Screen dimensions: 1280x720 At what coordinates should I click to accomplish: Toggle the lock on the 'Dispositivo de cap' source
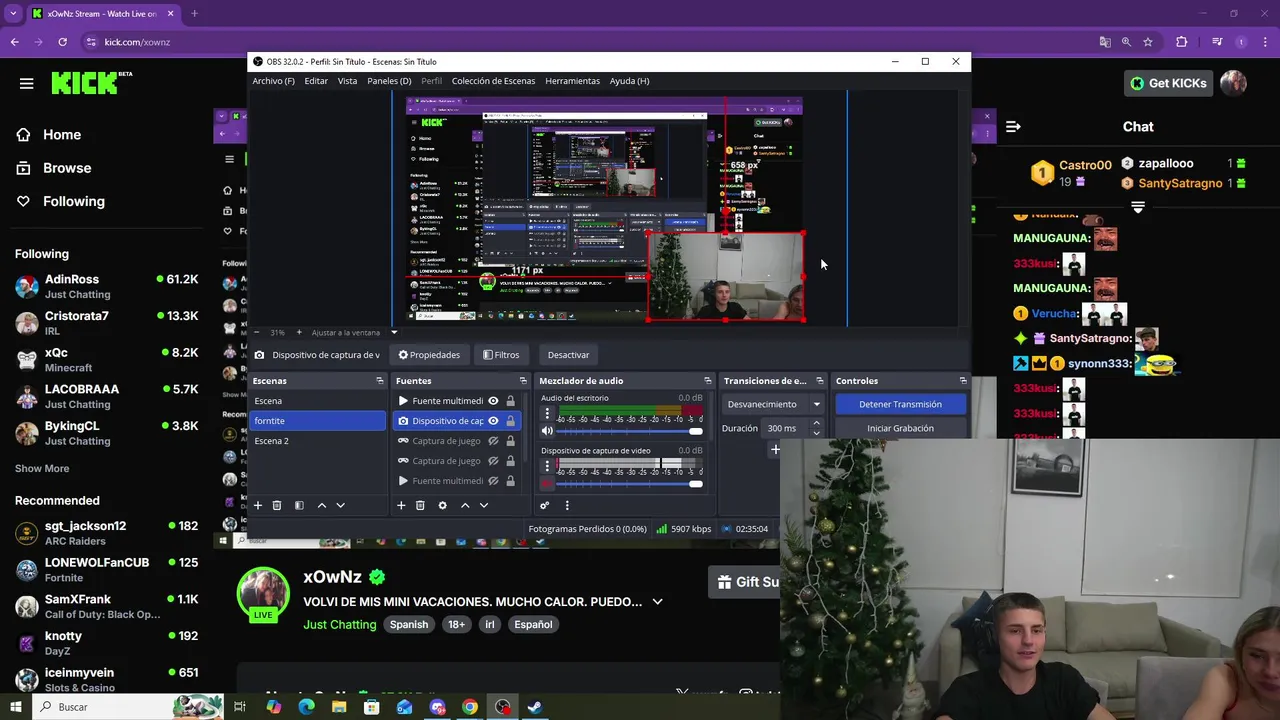[510, 421]
